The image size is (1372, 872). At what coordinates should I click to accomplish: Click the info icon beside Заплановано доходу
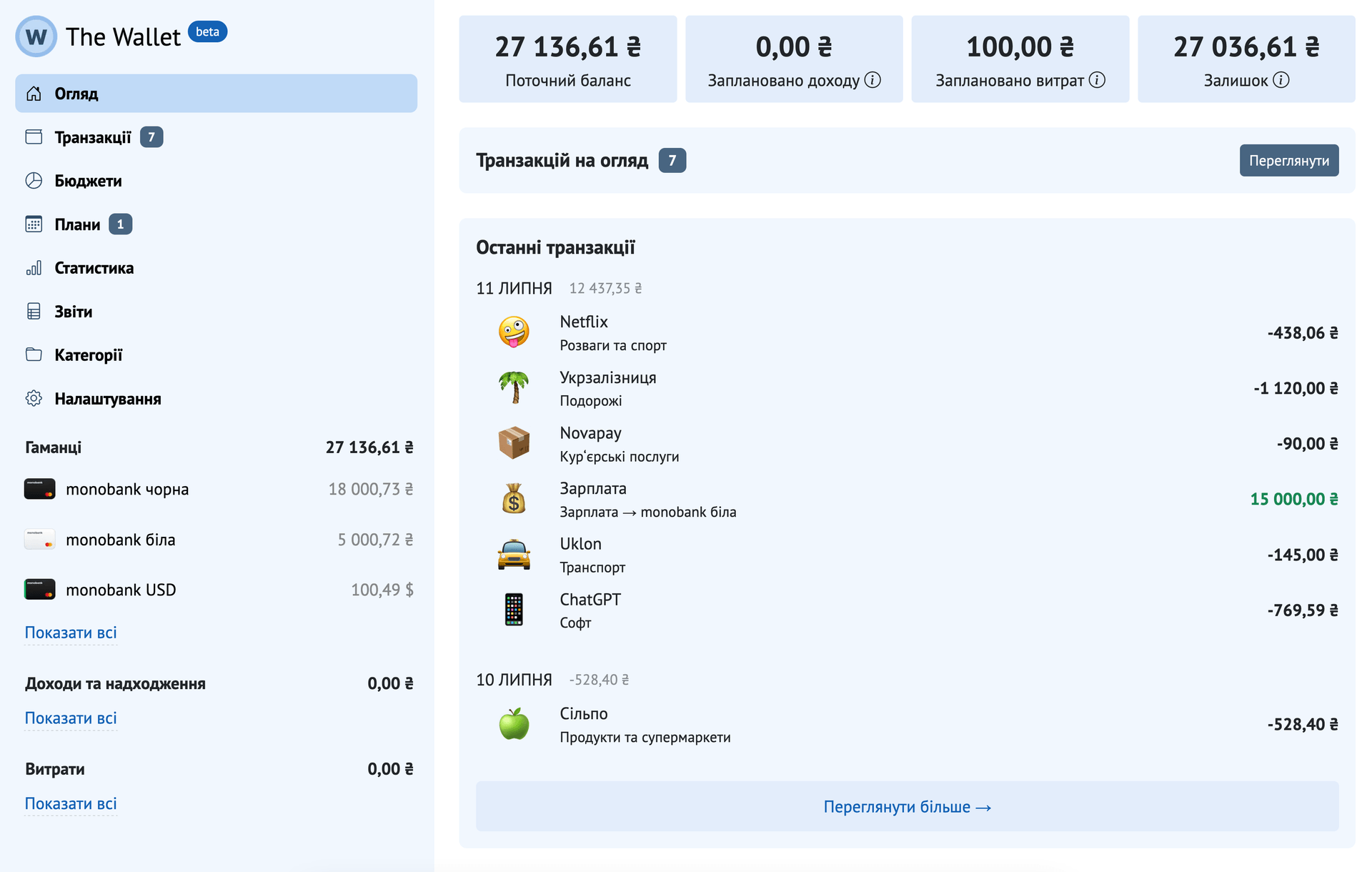click(873, 80)
